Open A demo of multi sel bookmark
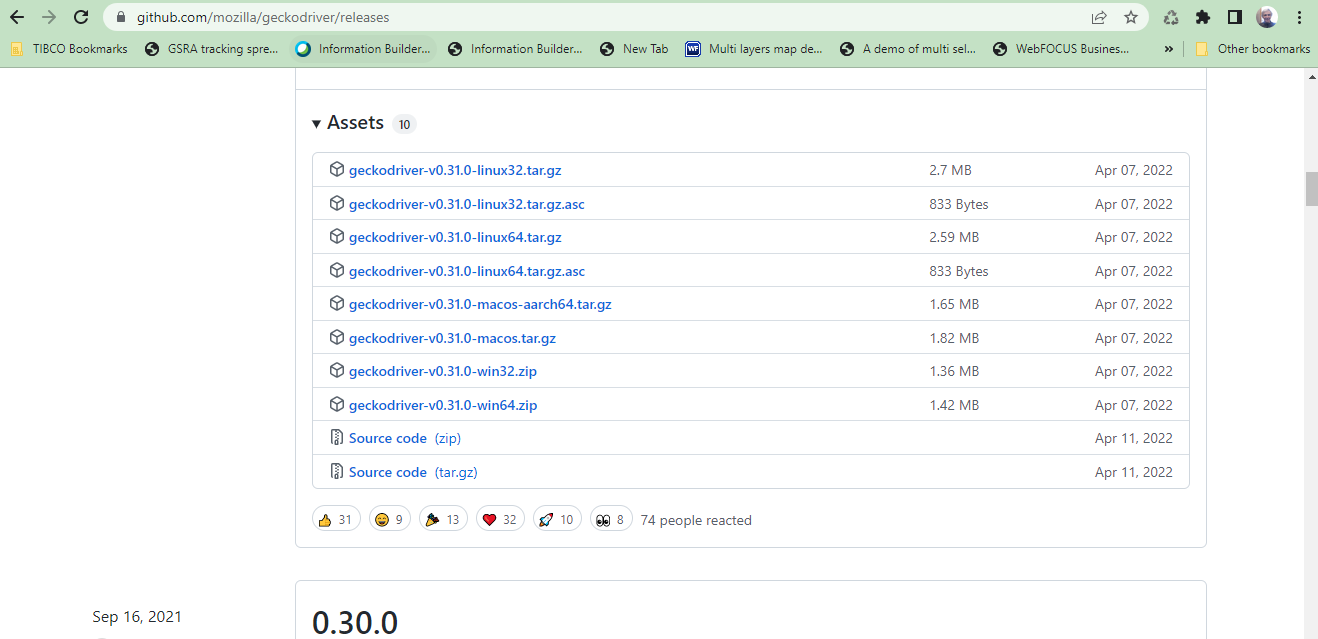The image size is (1318, 639). (x=908, y=48)
